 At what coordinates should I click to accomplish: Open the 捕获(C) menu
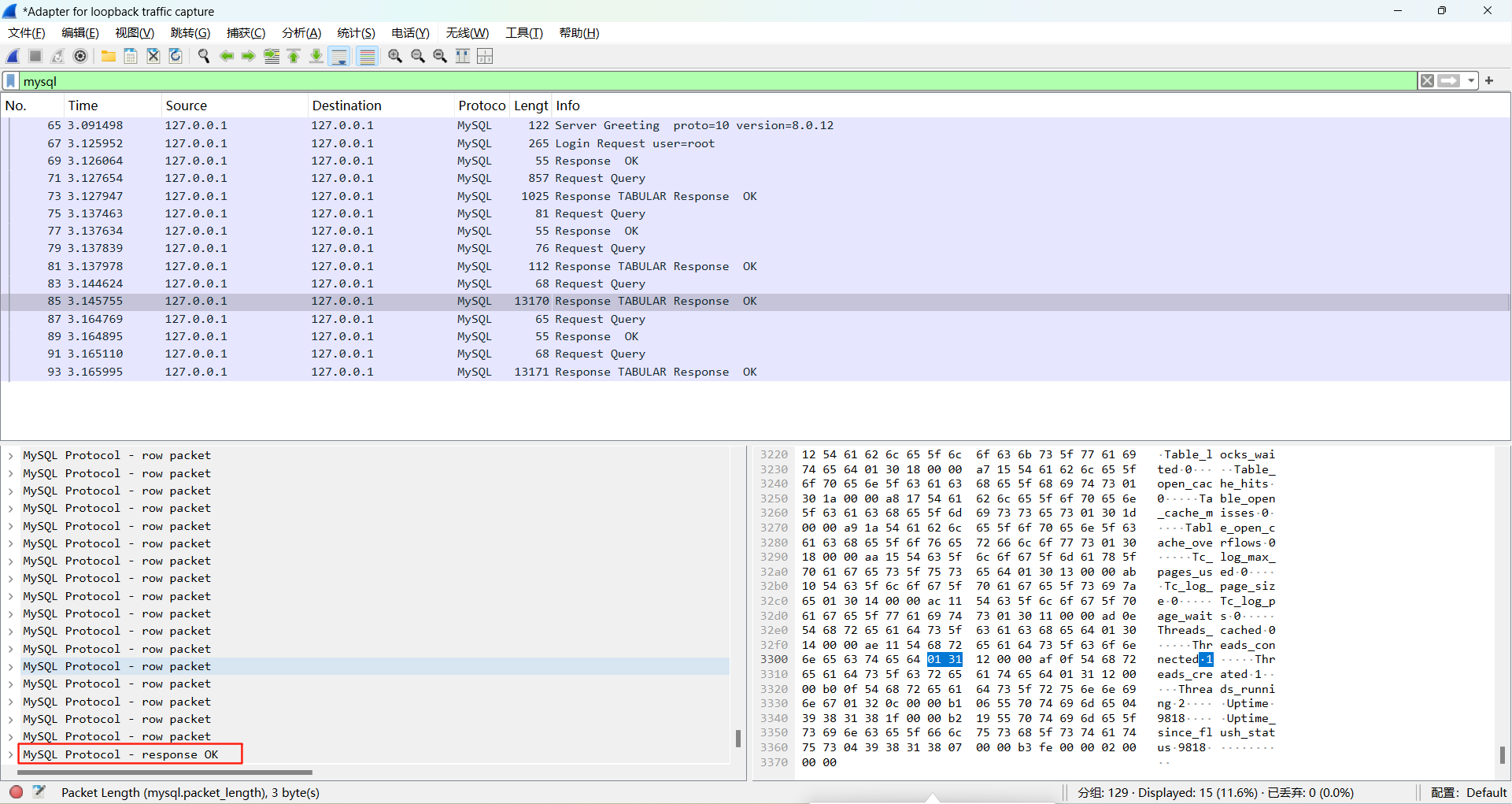pyautogui.click(x=246, y=33)
